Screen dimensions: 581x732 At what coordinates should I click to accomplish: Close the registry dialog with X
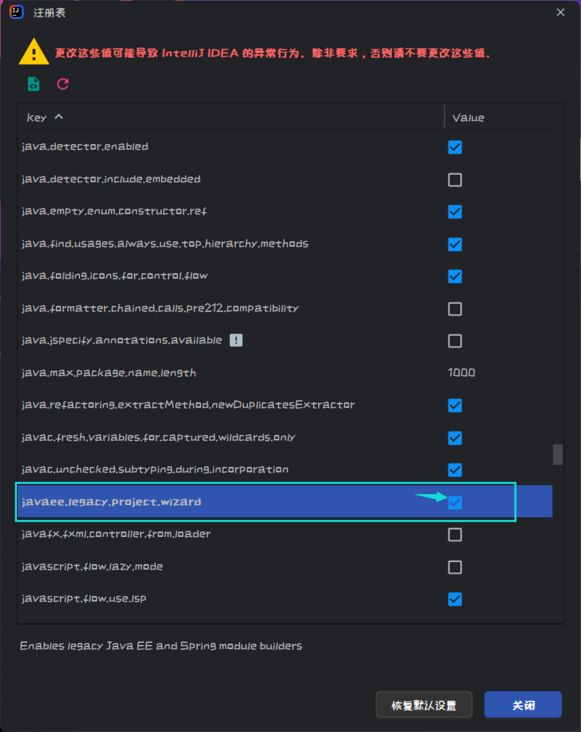pyautogui.click(x=560, y=12)
